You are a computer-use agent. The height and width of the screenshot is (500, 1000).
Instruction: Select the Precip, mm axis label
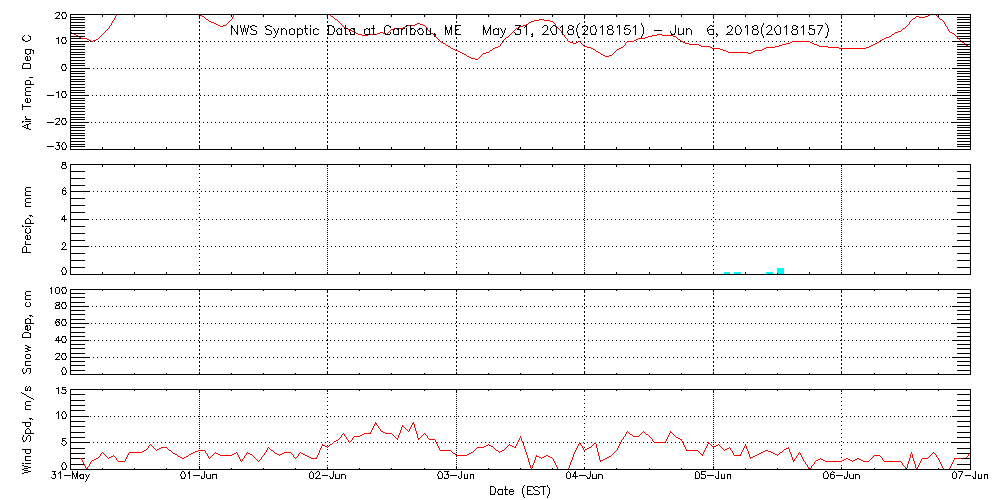click(x=29, y=218)
